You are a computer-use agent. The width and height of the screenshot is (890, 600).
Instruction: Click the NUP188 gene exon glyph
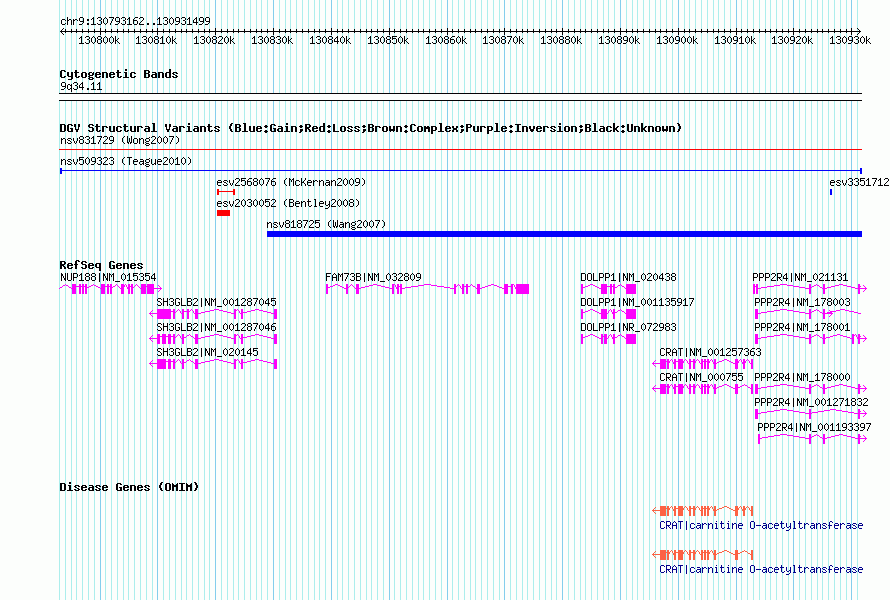(x=111, y=289)
